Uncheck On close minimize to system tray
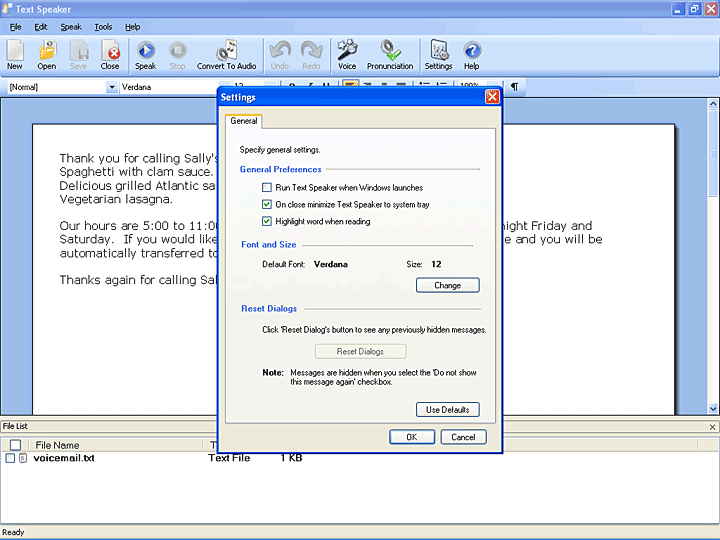The width and height of the screenshot is (720, 540). point(267,204)
